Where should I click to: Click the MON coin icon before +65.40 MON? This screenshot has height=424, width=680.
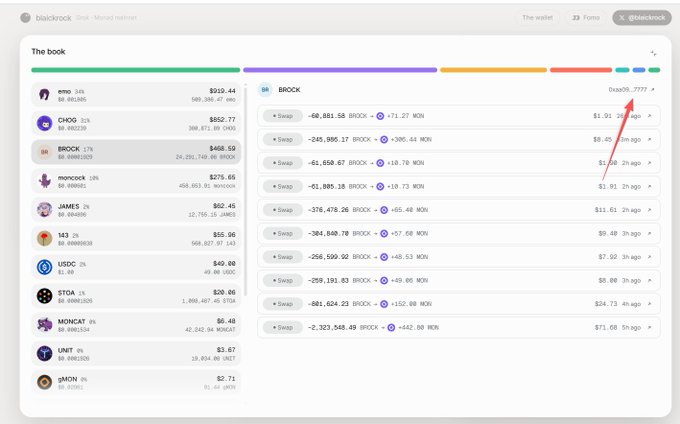tap(384, 210)
